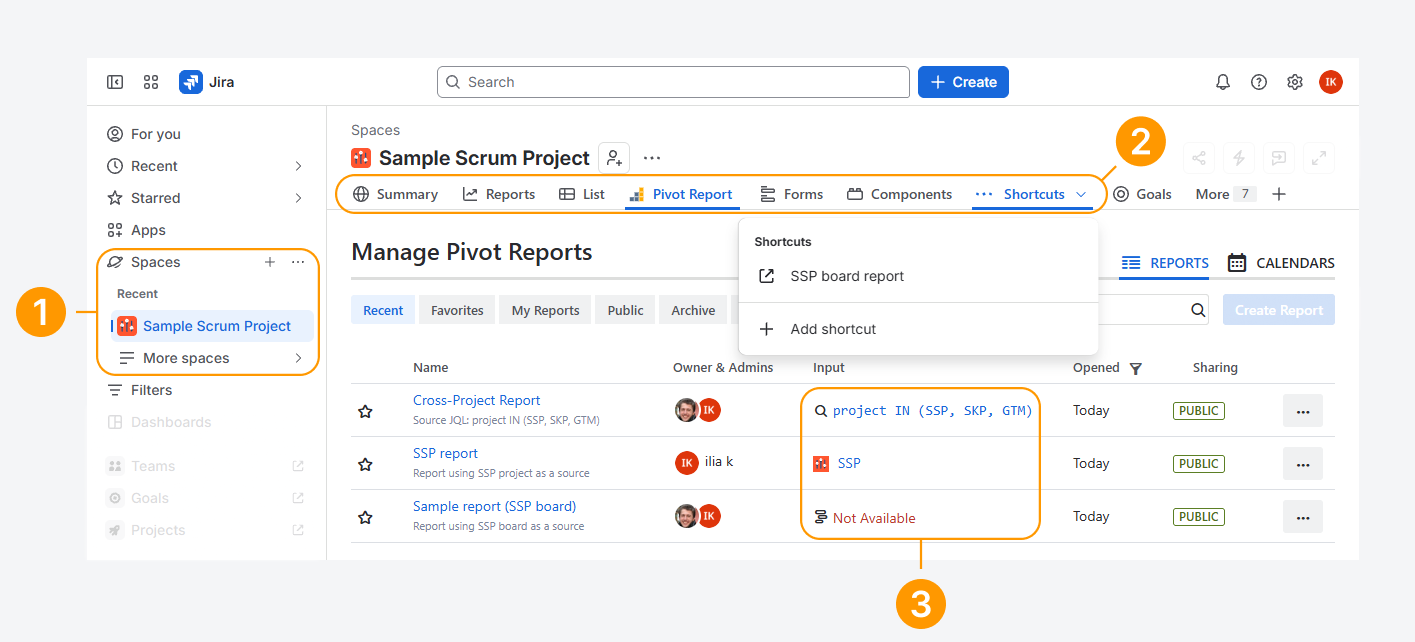This screenshot has width=1415, height=642.
Task: Open actions menu for Cross-Project Report
Action: coord(1303,411)
